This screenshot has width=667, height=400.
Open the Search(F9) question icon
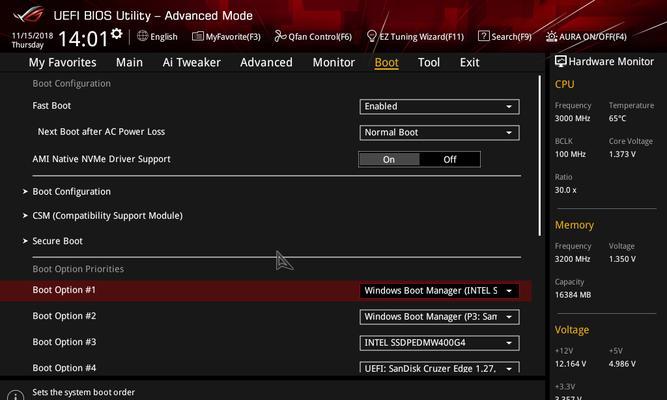(x=484, y=36)
